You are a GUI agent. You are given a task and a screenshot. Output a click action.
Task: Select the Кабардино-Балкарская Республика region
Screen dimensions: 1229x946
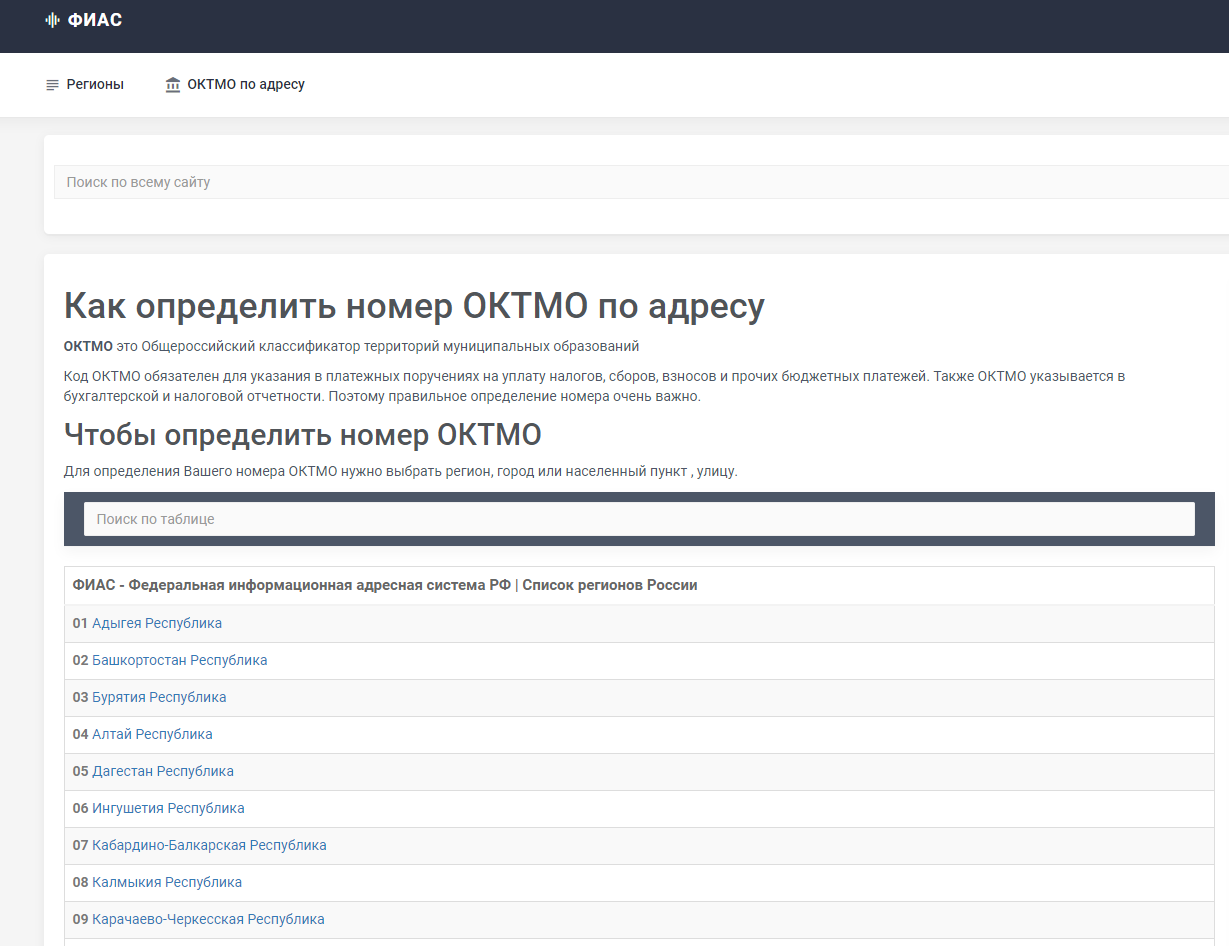pos(211,845)
